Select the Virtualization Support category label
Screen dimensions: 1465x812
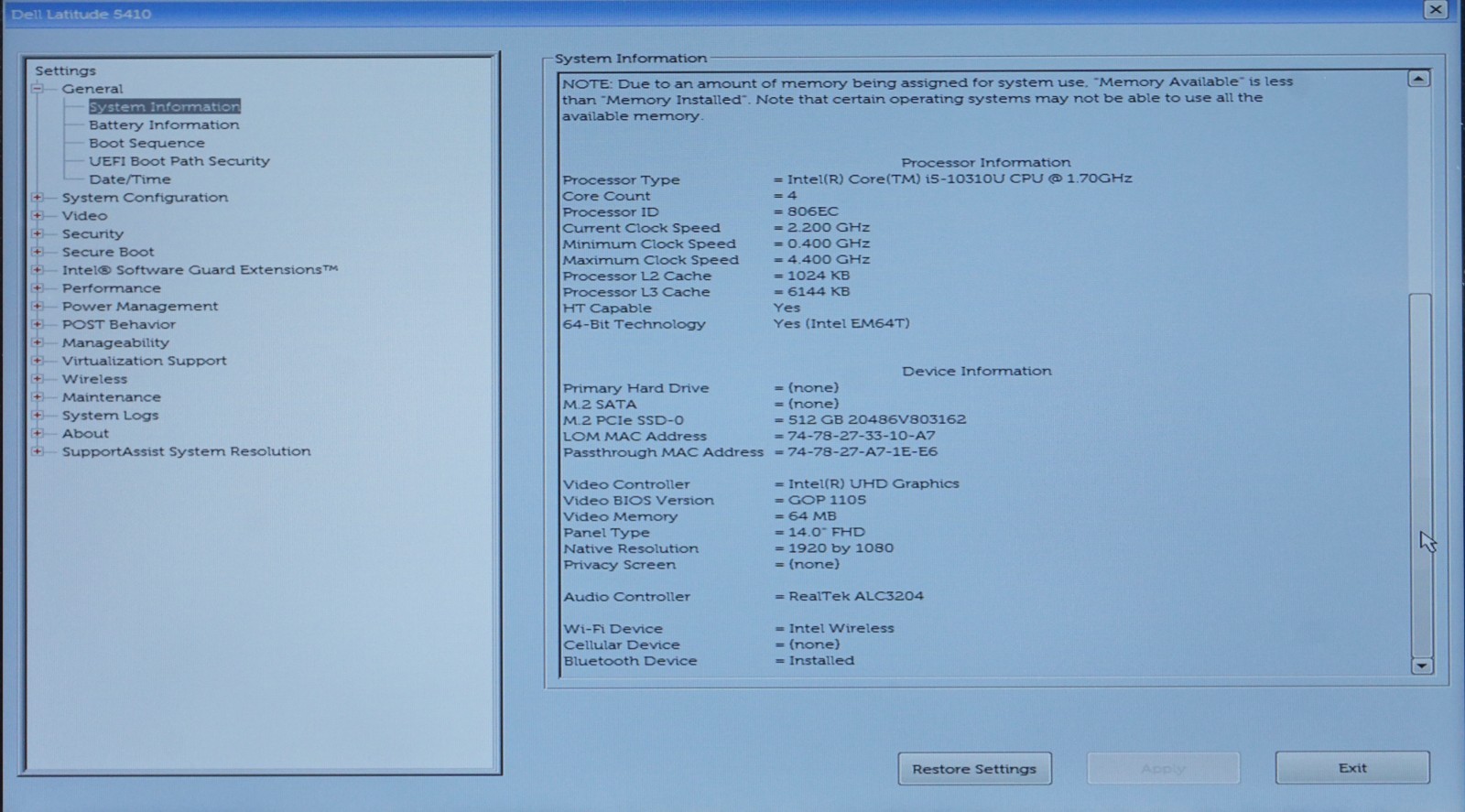pos(144,361)
